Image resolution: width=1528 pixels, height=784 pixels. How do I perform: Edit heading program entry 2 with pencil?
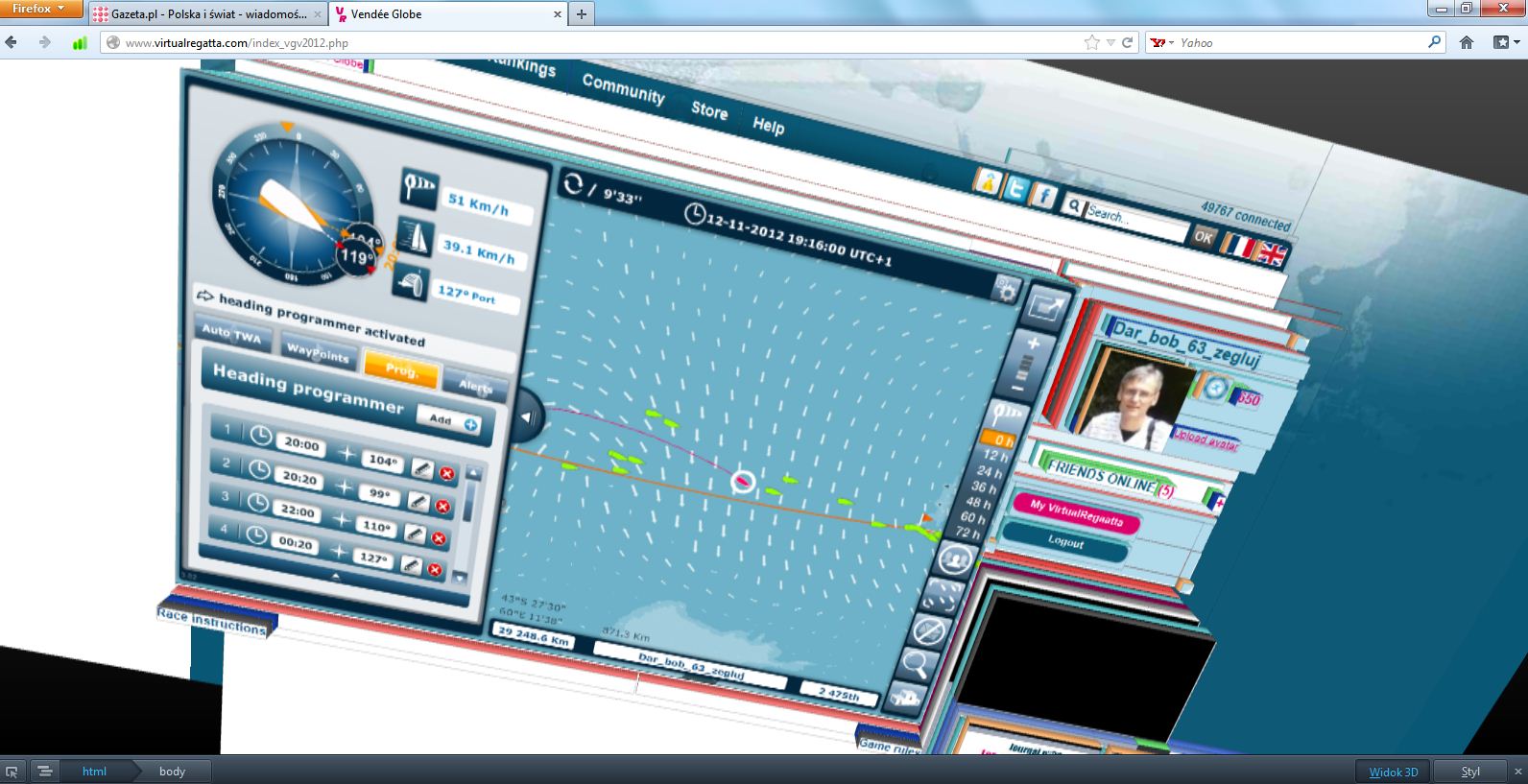[418, 501]
